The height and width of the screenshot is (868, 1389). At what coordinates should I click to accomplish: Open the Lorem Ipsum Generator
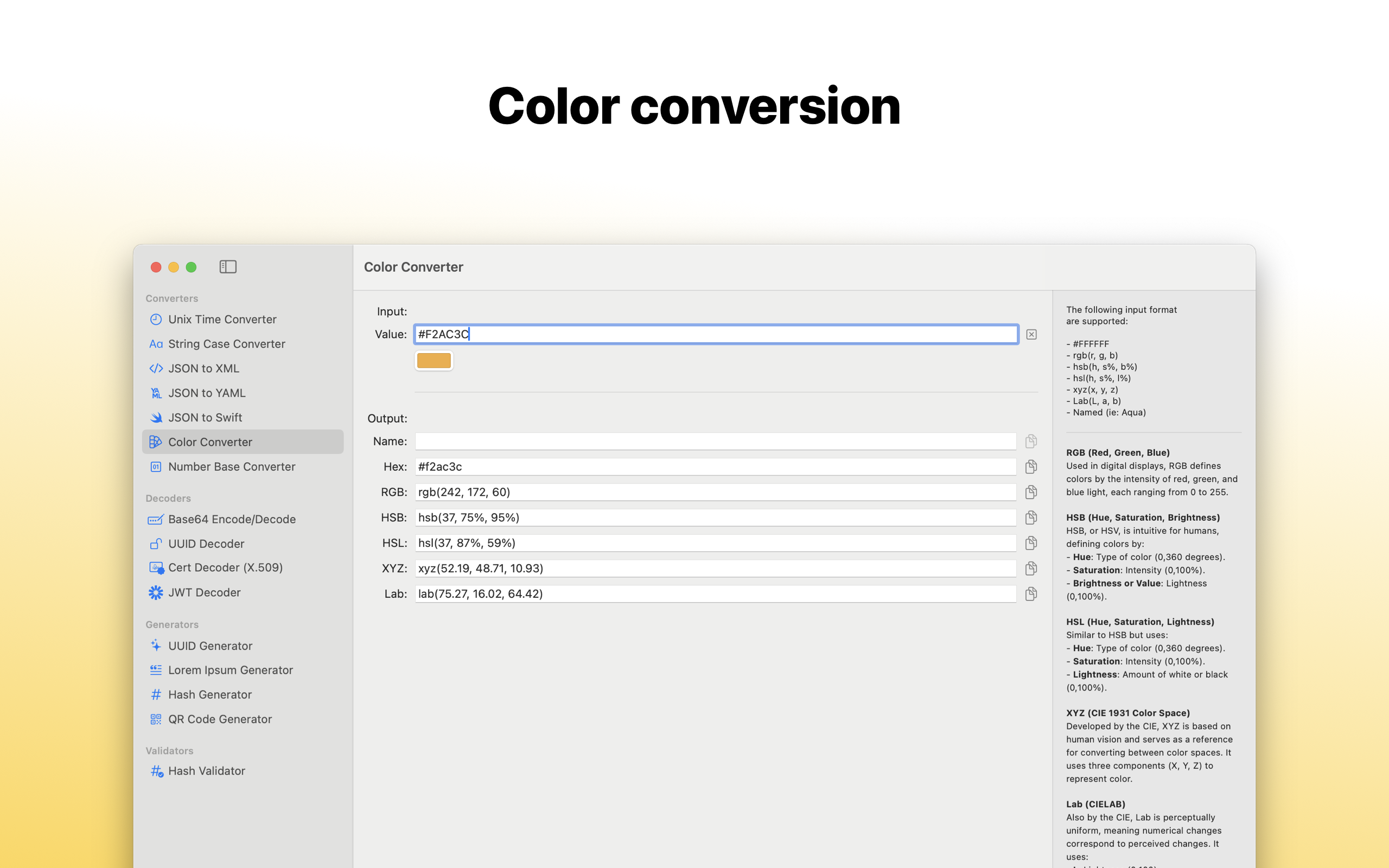230,670
